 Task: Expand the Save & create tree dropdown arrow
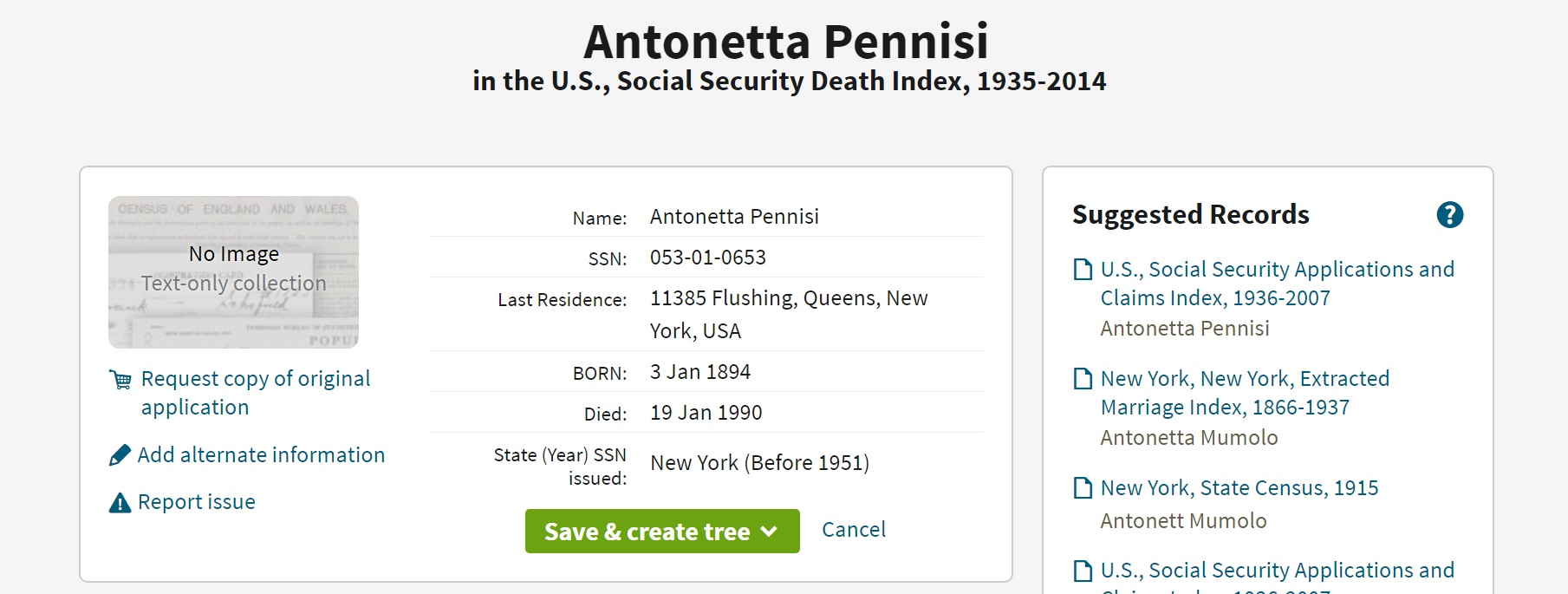point(769,532)
